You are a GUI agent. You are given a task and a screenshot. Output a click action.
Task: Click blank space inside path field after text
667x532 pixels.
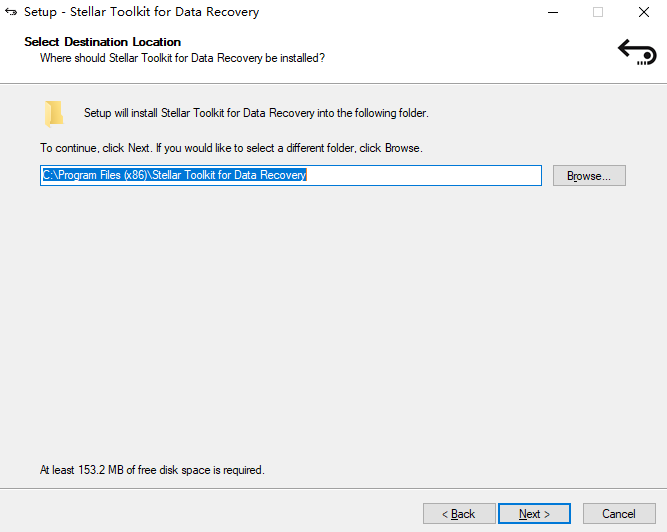tap(430, 176)
